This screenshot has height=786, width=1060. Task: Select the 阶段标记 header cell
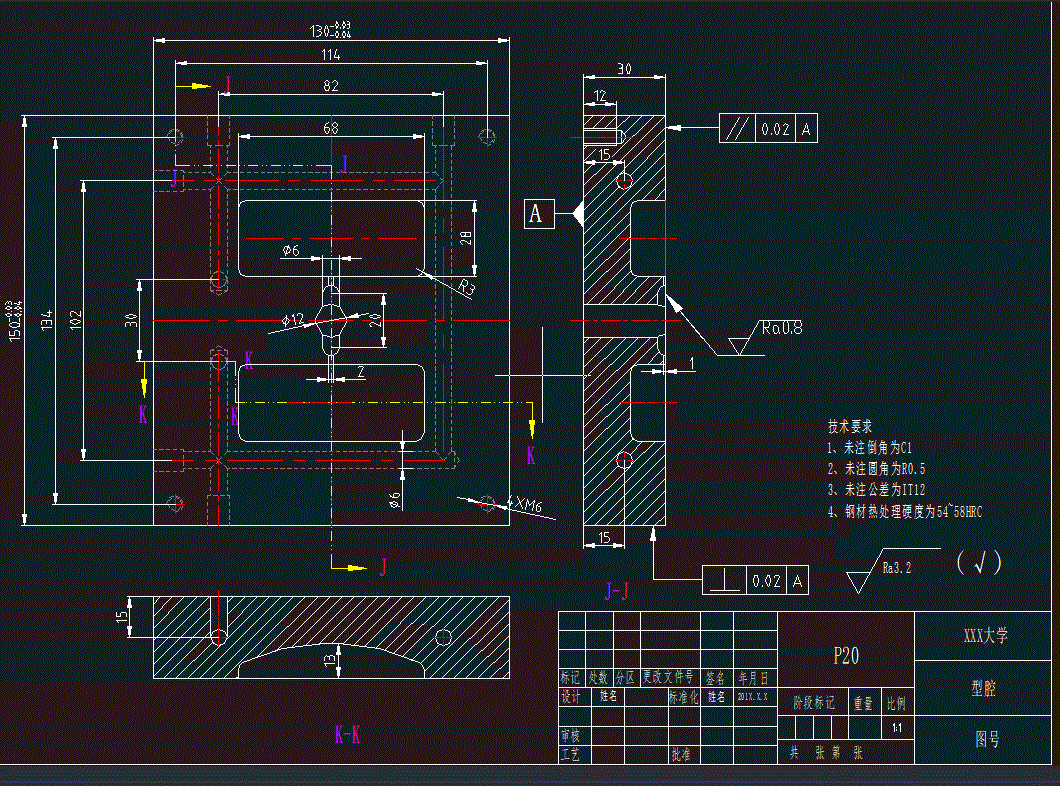point(813,704)
